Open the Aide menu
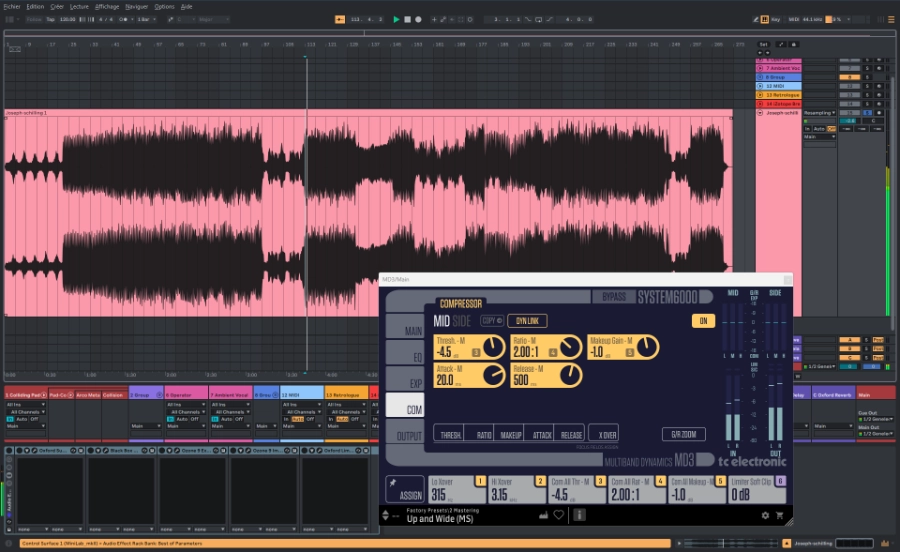The width and height of the screenshot is (900, 552). (x=187, y=6)
